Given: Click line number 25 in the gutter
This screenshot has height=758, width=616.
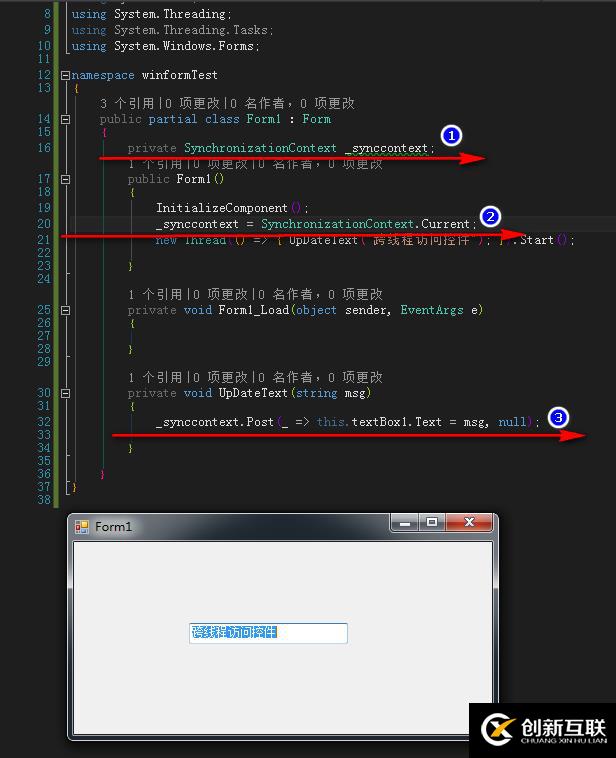Looking at the screenshot, I should tap(44, 309).
